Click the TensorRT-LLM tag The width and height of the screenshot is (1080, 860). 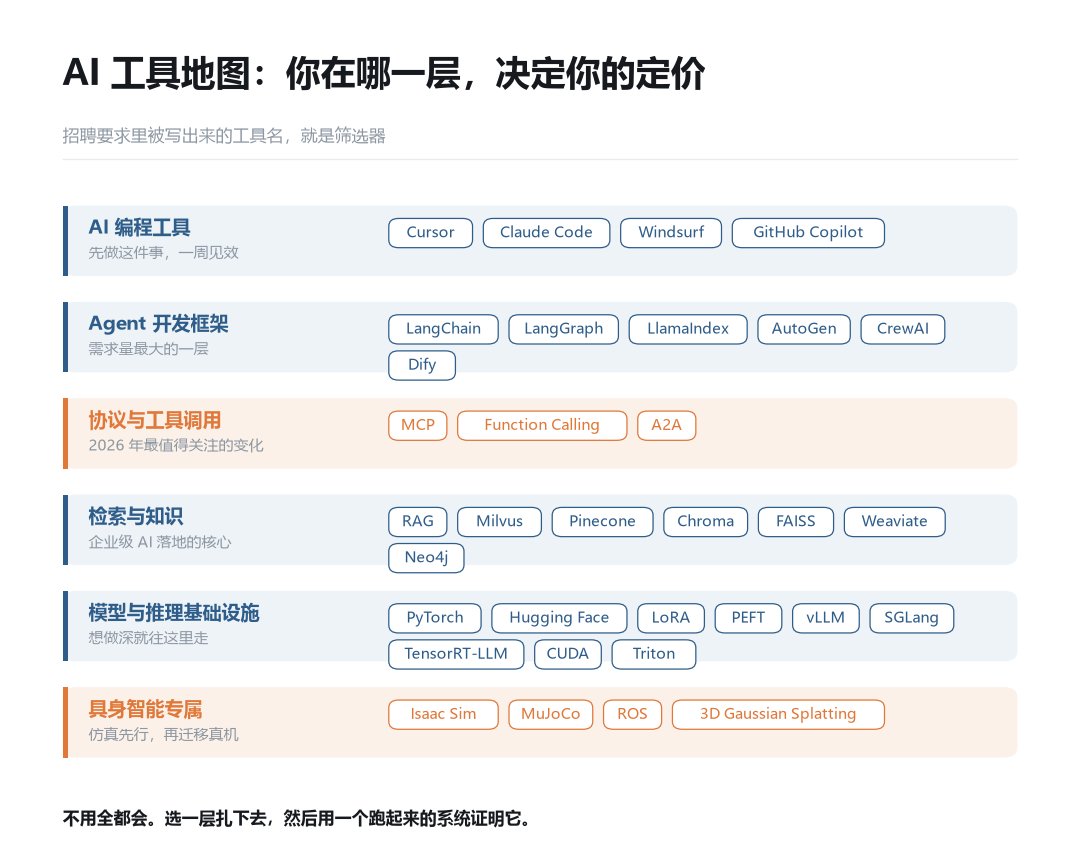pos(456,654)
